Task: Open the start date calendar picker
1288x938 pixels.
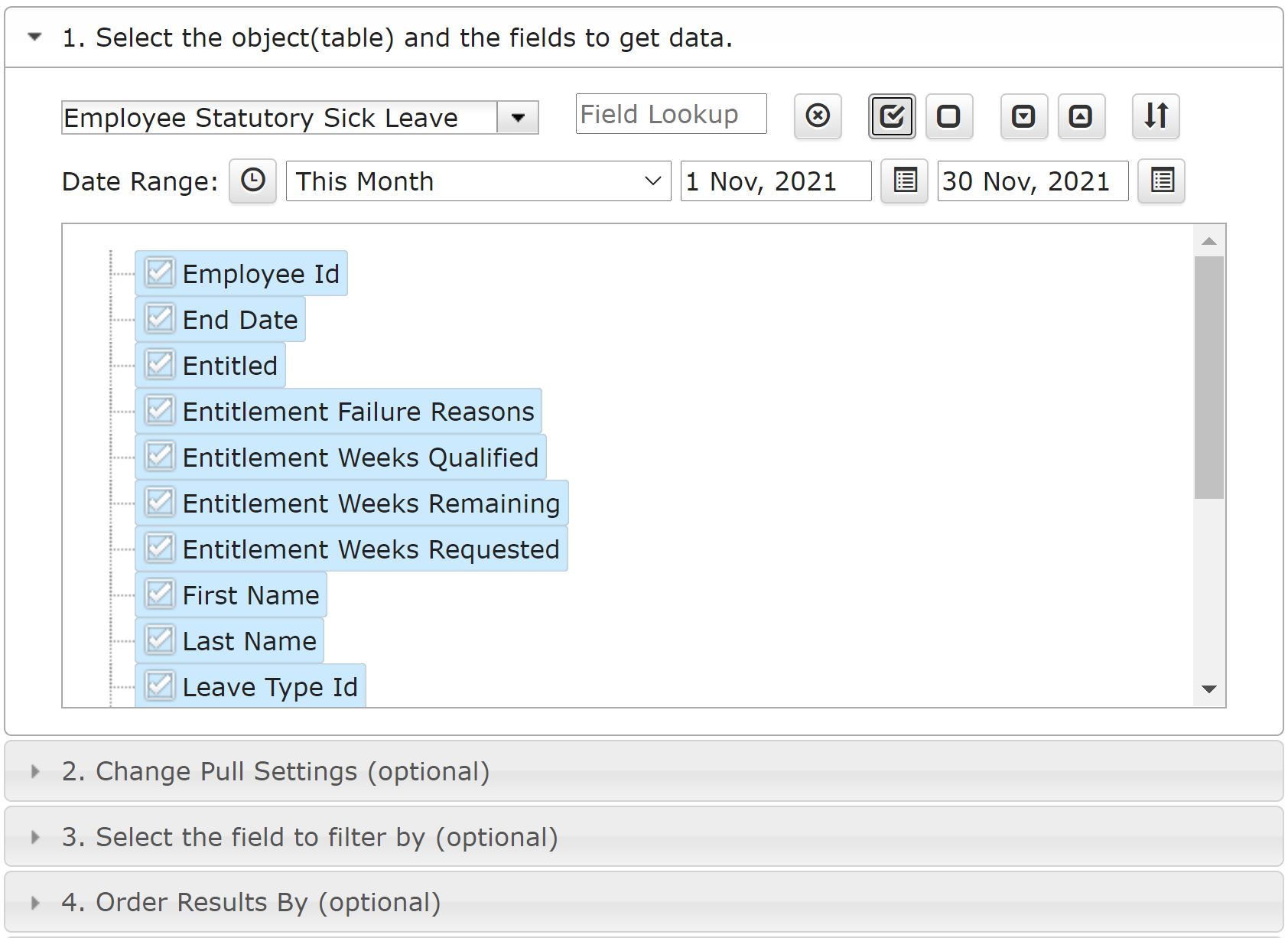Action: [x=905, y=181]
